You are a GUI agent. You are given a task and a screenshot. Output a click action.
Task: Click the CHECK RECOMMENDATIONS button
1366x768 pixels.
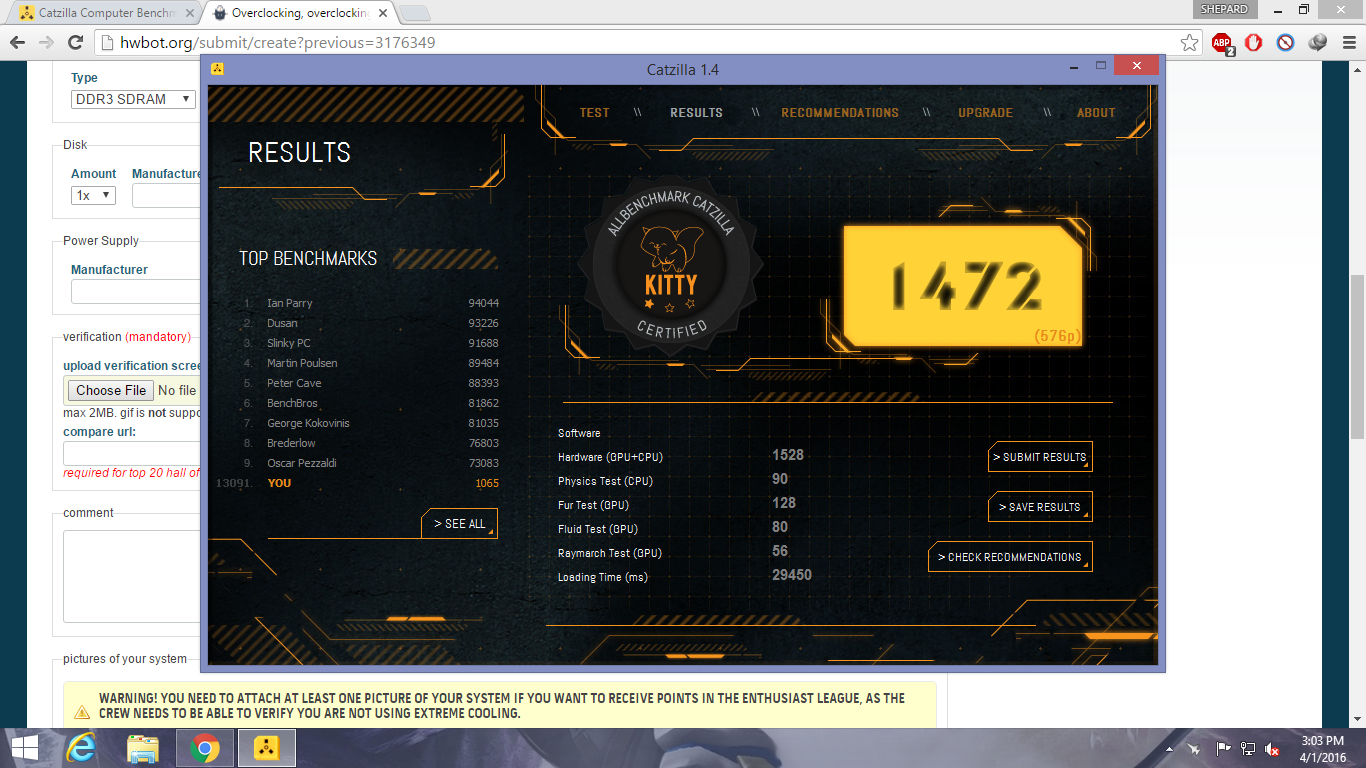coord(1010,557)
